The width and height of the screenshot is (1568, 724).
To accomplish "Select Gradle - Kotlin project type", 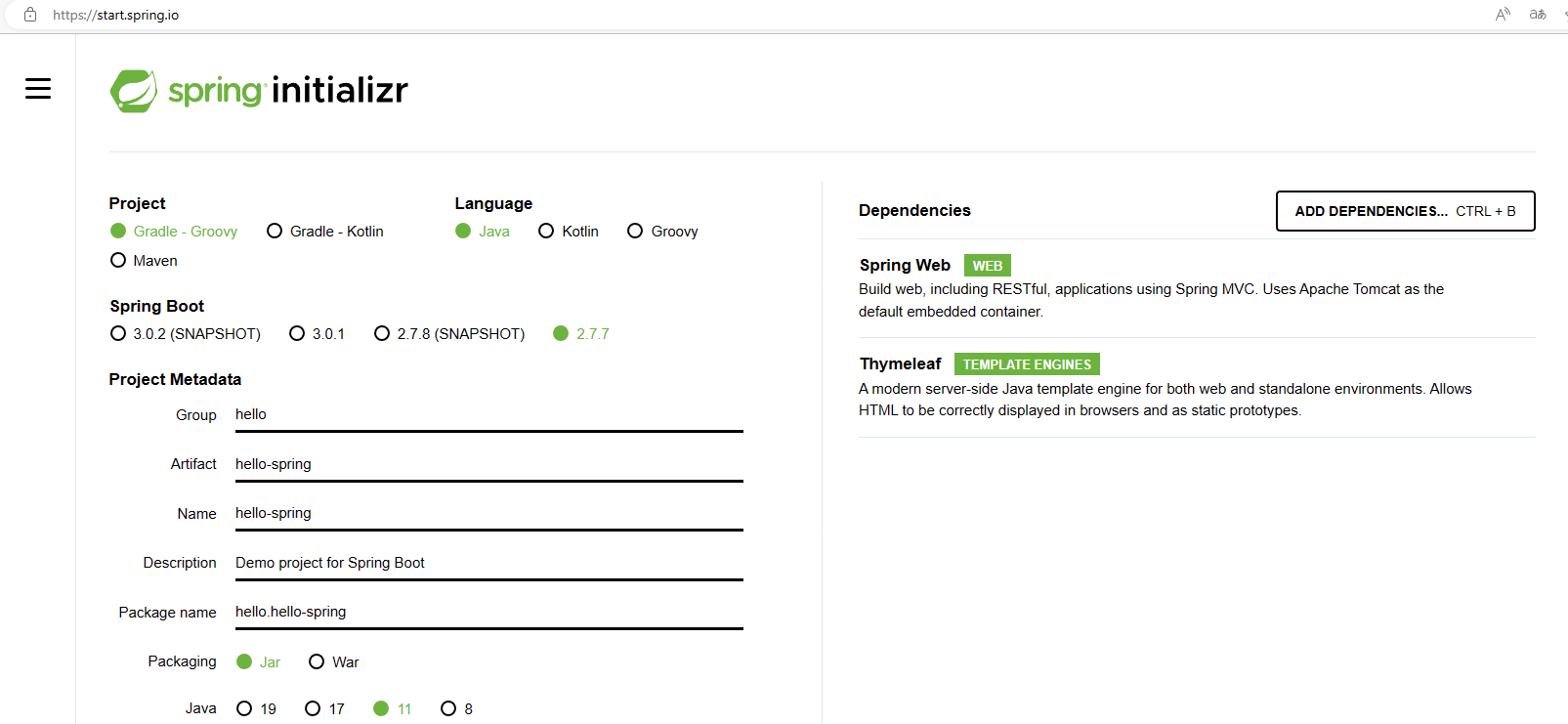I will coord(325,232).
